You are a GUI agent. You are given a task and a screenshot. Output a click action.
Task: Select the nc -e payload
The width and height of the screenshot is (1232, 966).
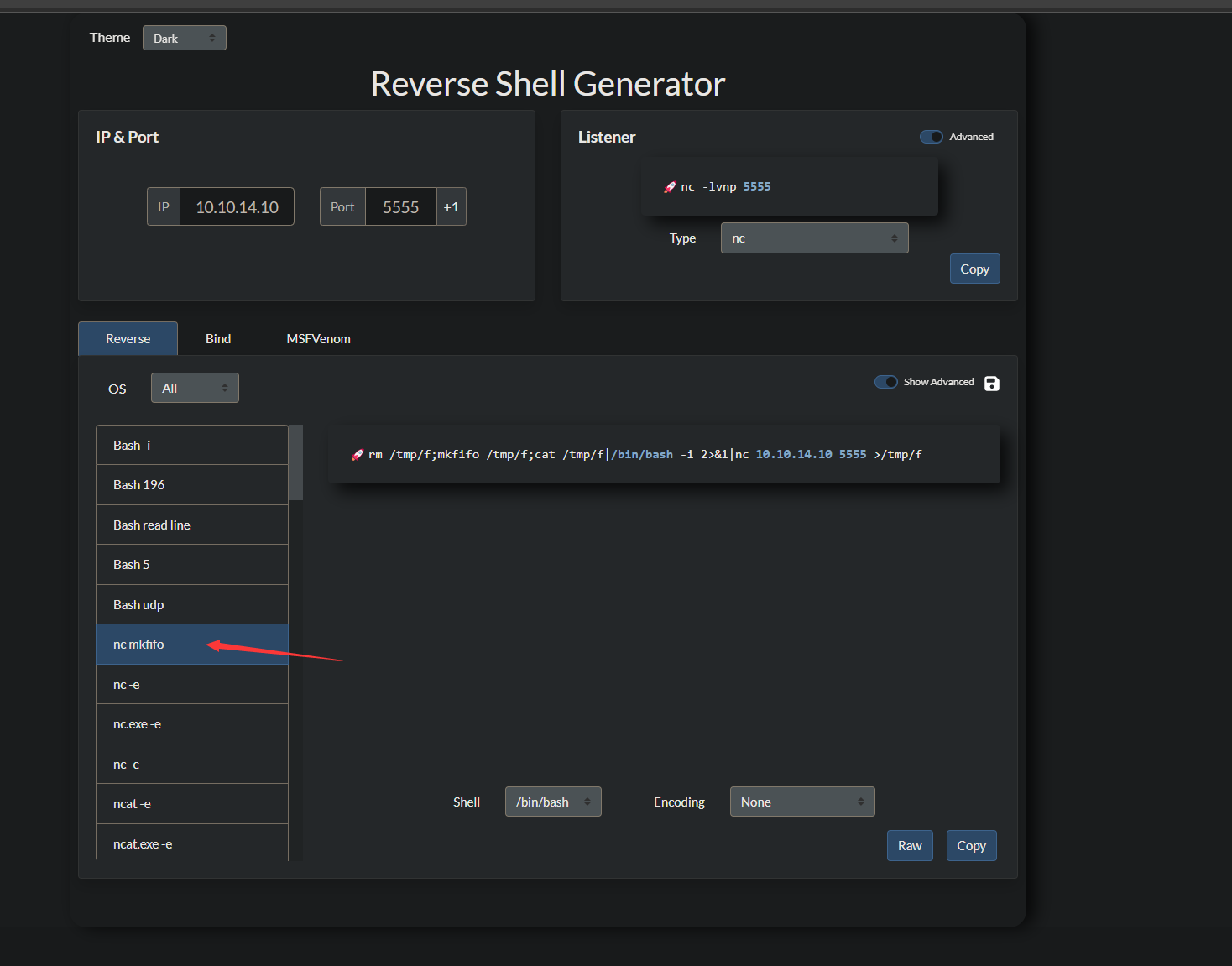tap(192, 684)
